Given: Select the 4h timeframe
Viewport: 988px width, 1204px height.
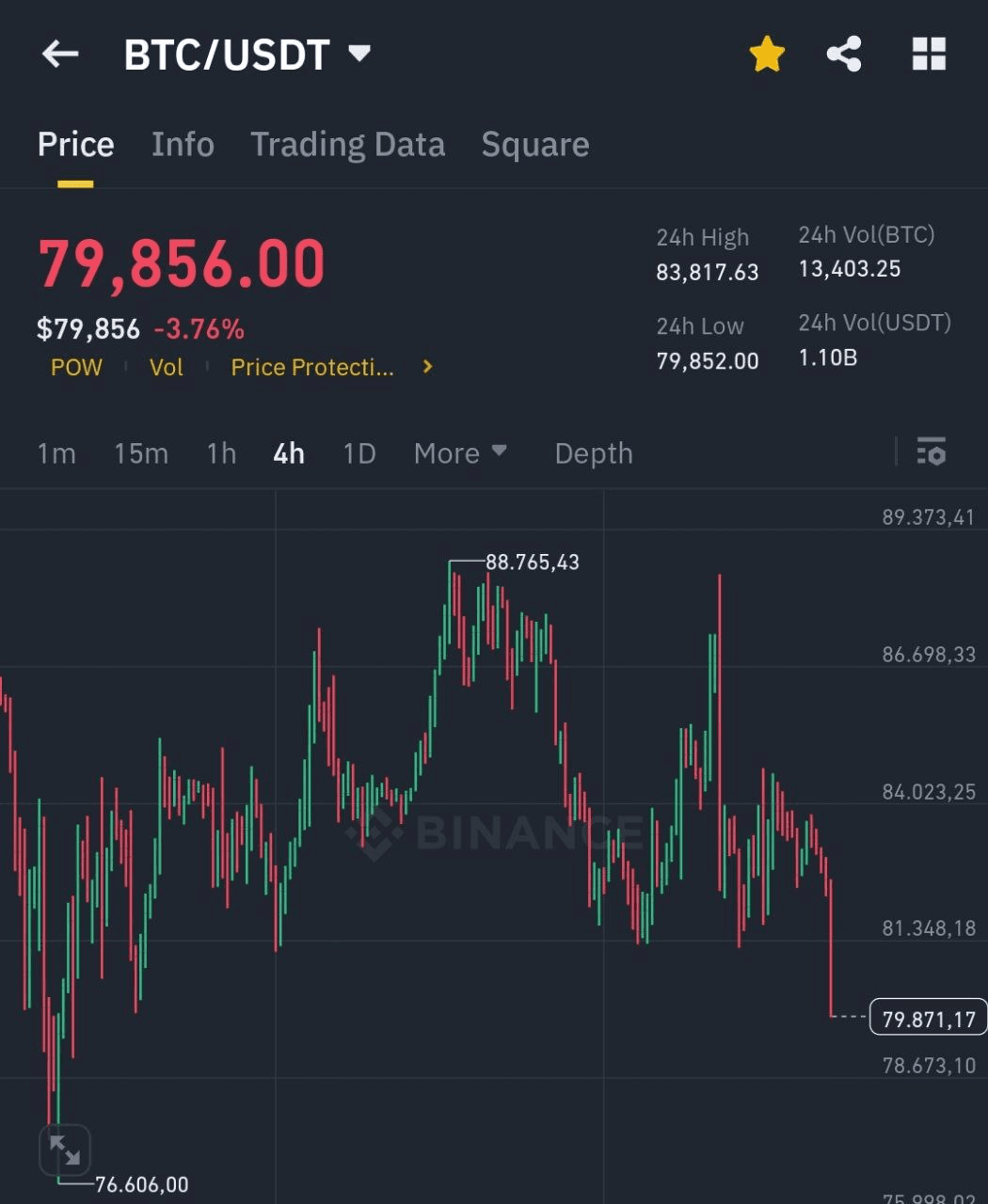Looking at the screenshot, I should point(289,453).
